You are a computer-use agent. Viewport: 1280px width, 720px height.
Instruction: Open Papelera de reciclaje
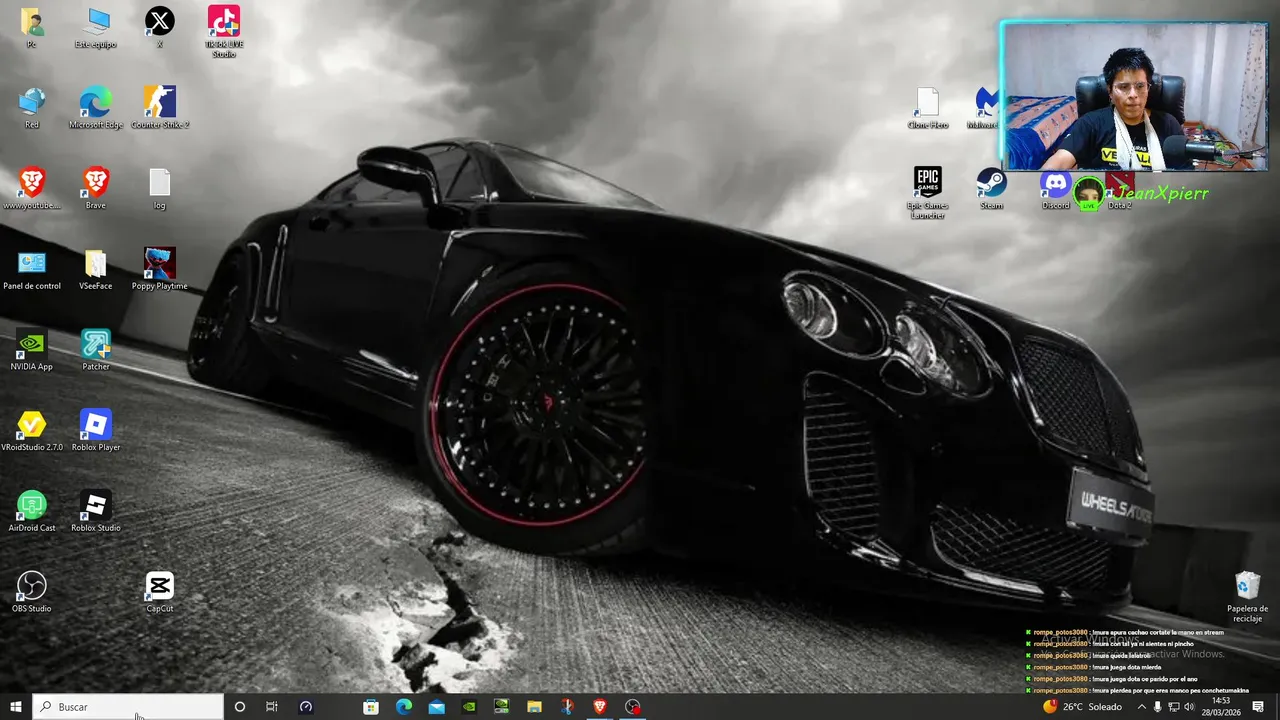pos(1248,597)
